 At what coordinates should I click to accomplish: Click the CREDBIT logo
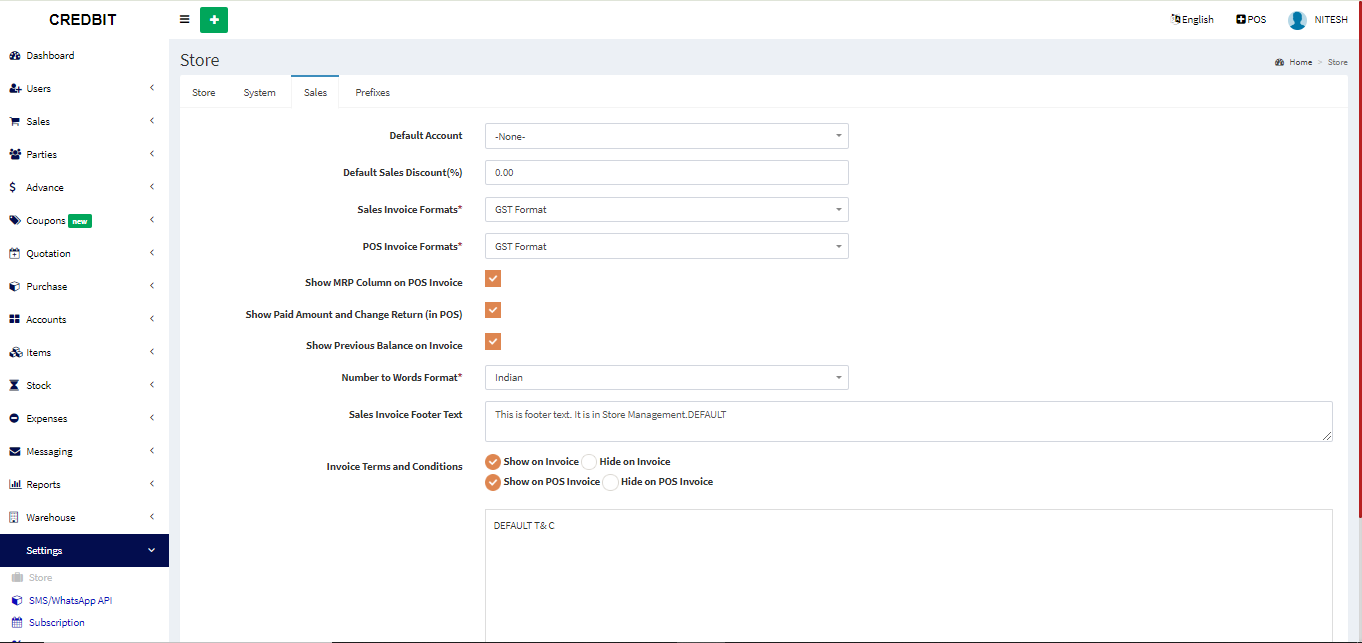(84, 20)
